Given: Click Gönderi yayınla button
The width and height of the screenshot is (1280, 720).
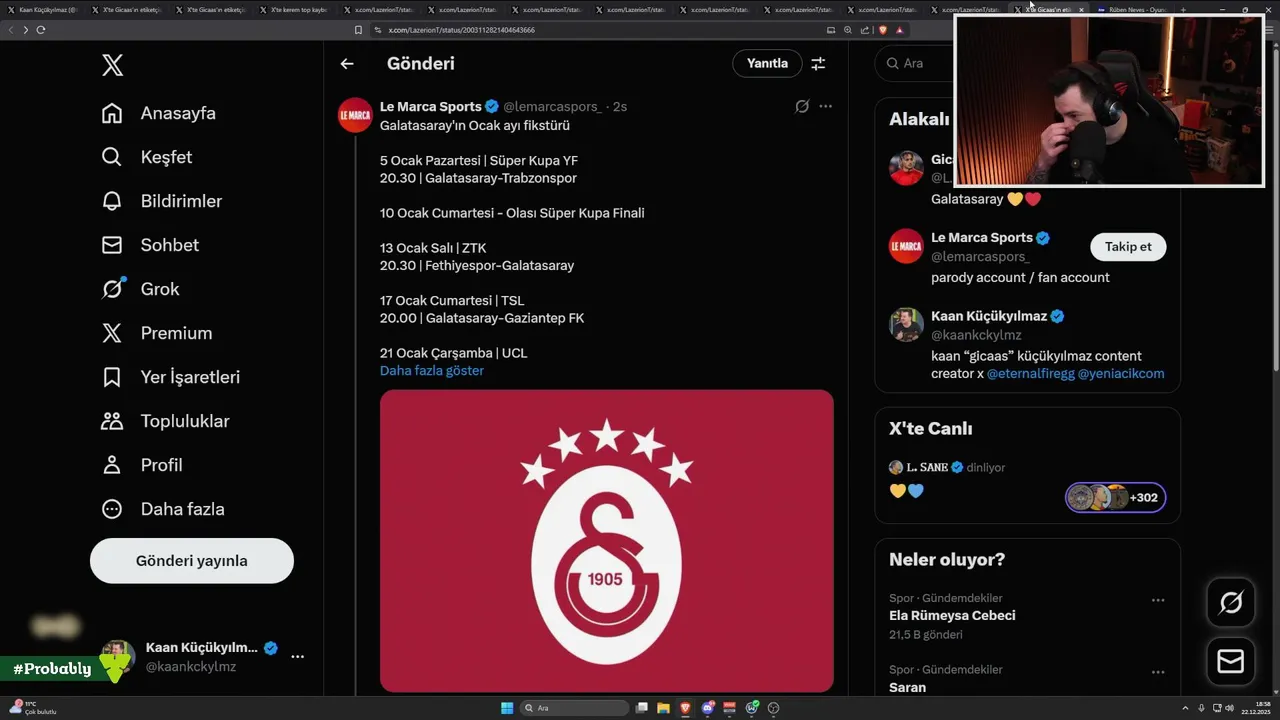Looking at the screenshot, I should [192, 561].
